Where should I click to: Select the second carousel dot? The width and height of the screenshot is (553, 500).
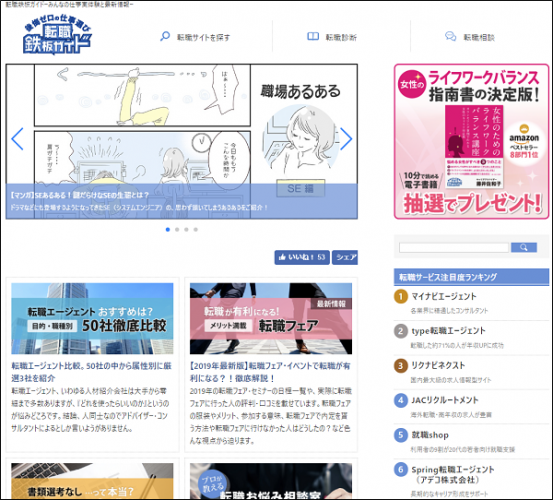pyautogui.click(x=177, y=230)
